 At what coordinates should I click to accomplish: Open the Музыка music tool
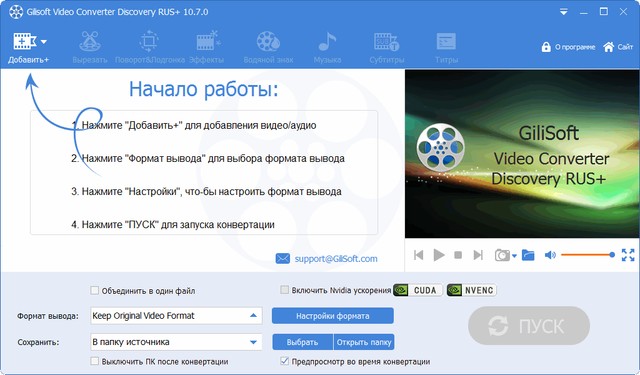pyautogui.click(x=327, y=47)
